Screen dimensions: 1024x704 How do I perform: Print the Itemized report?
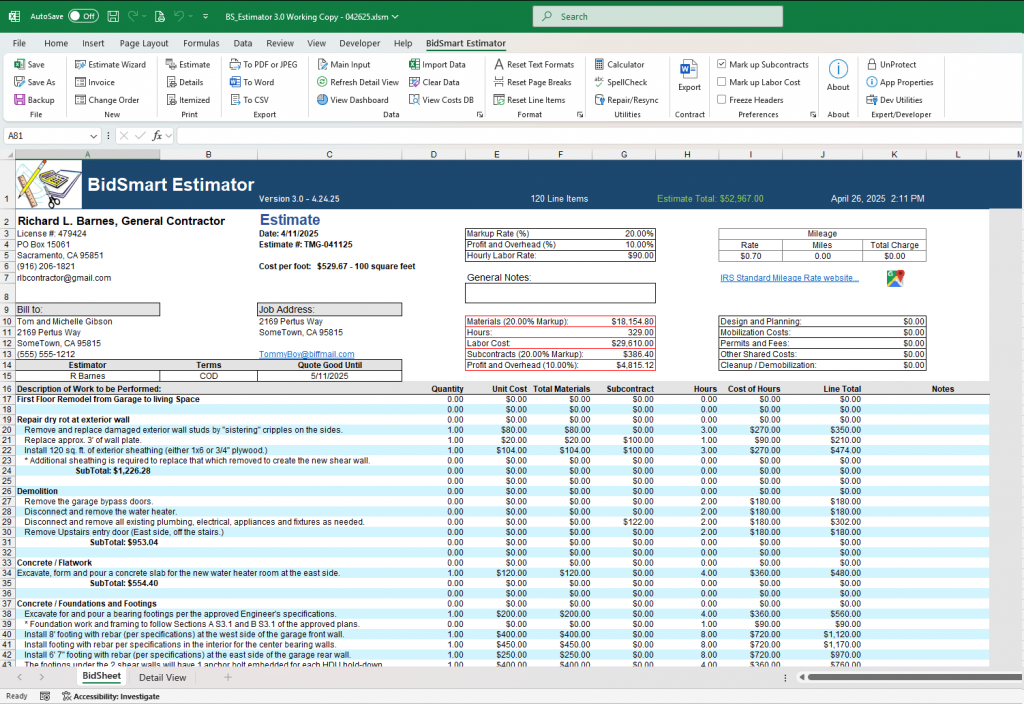pos(188,100)
